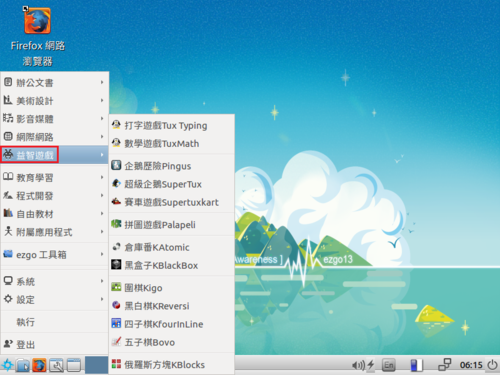Start the Pingus penguin game
The image size is (500, 375).
click(x=172, y=166)
